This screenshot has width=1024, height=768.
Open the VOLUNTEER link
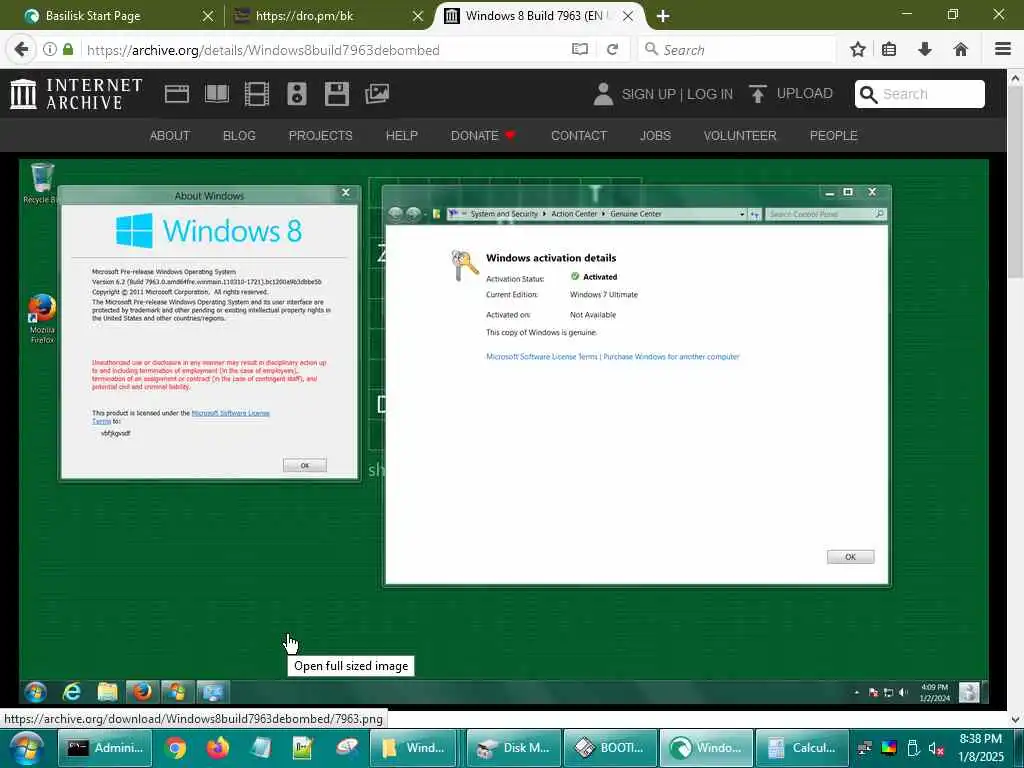[x=740, y=135]
